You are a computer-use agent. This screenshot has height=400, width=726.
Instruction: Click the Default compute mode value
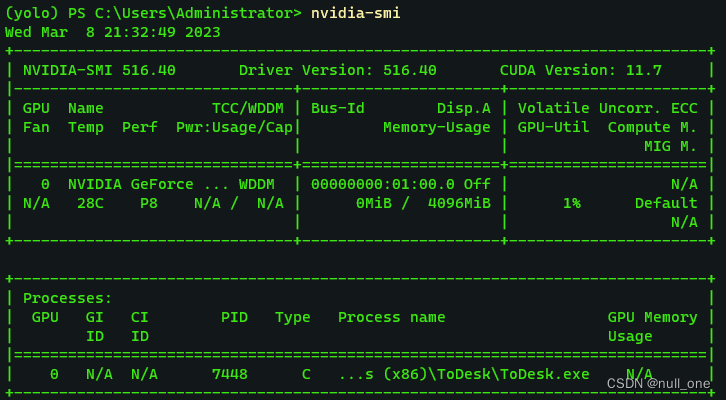tap(666, 203)
